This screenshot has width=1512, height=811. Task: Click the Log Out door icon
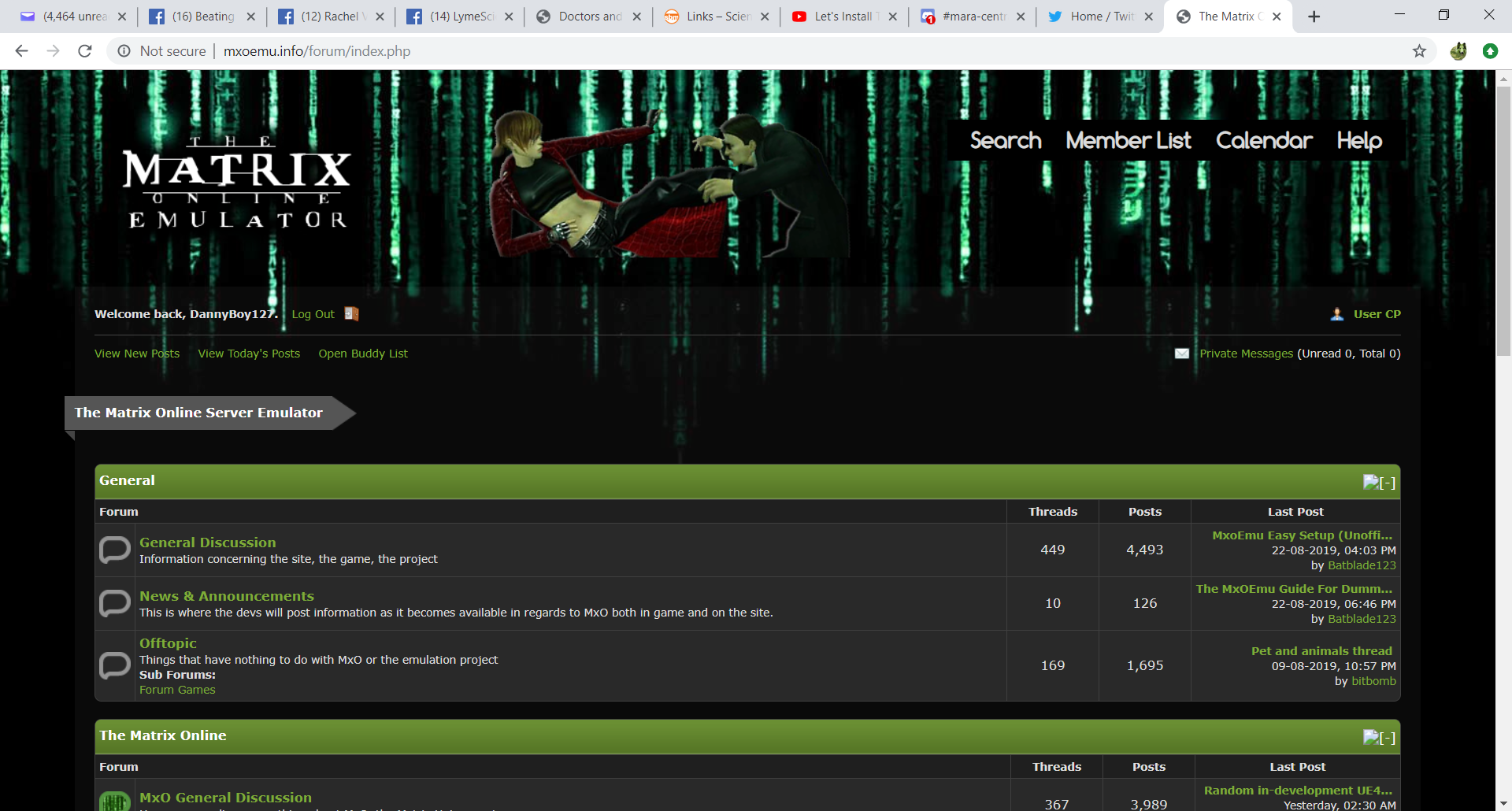pos(351,313)
